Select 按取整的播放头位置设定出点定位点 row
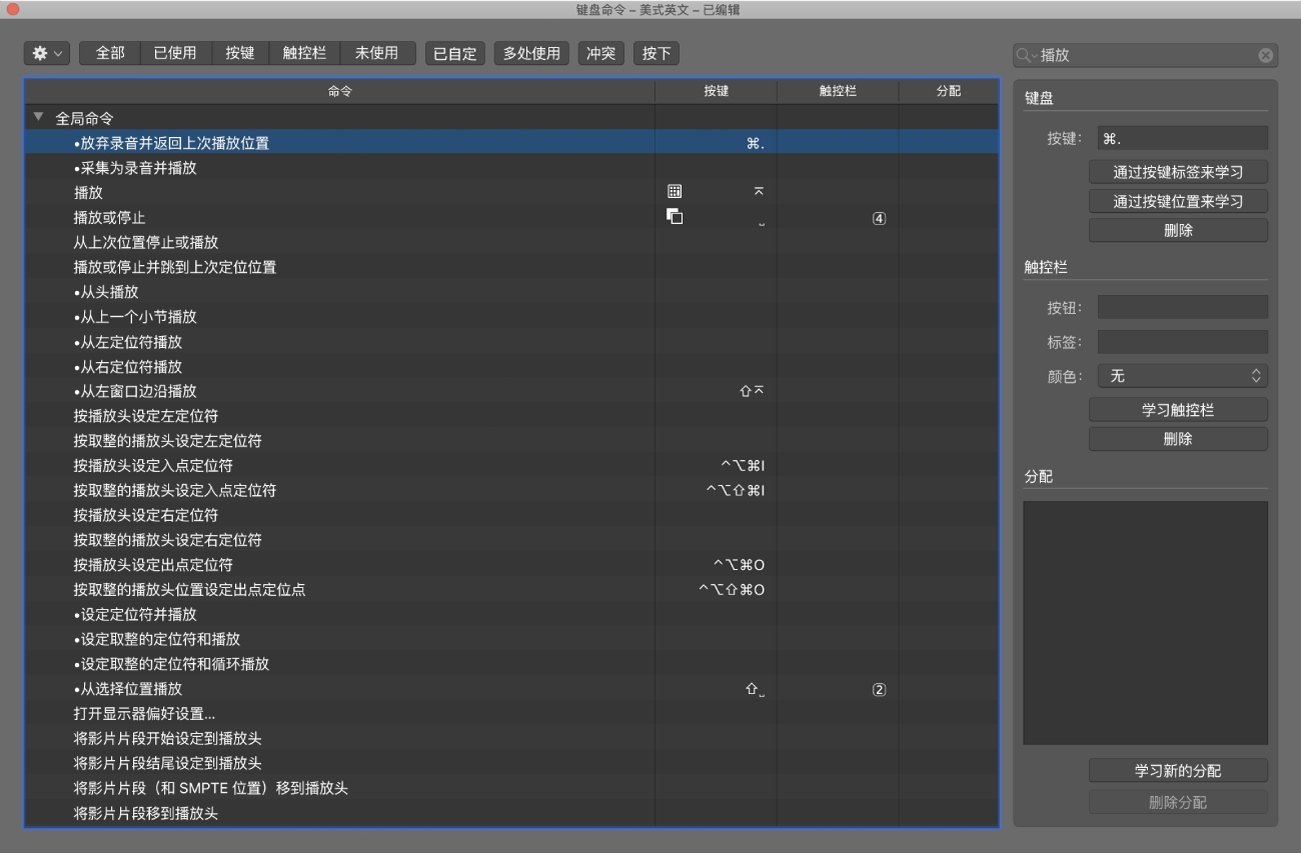Image resolution: width=1301 pixels, height=854 pixels. [511, 590]
